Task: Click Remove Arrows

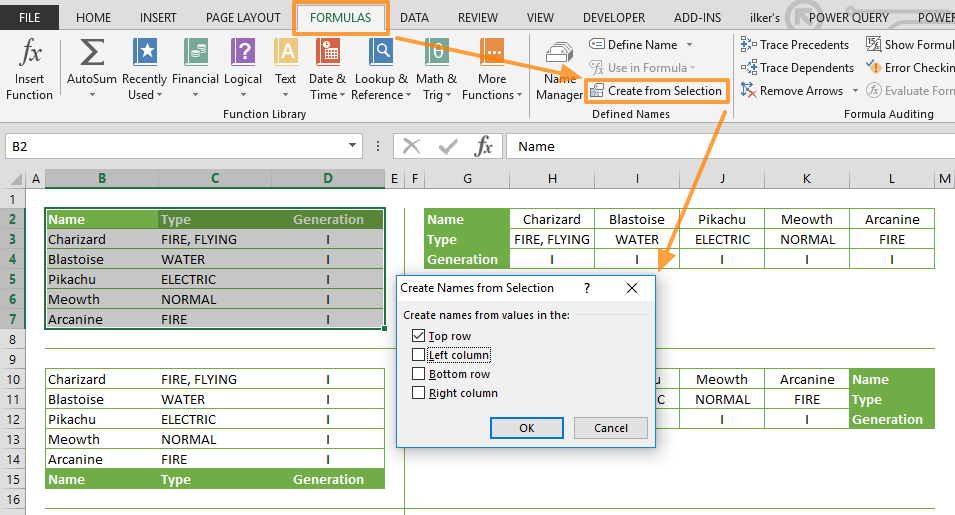Action: point(792,91)
